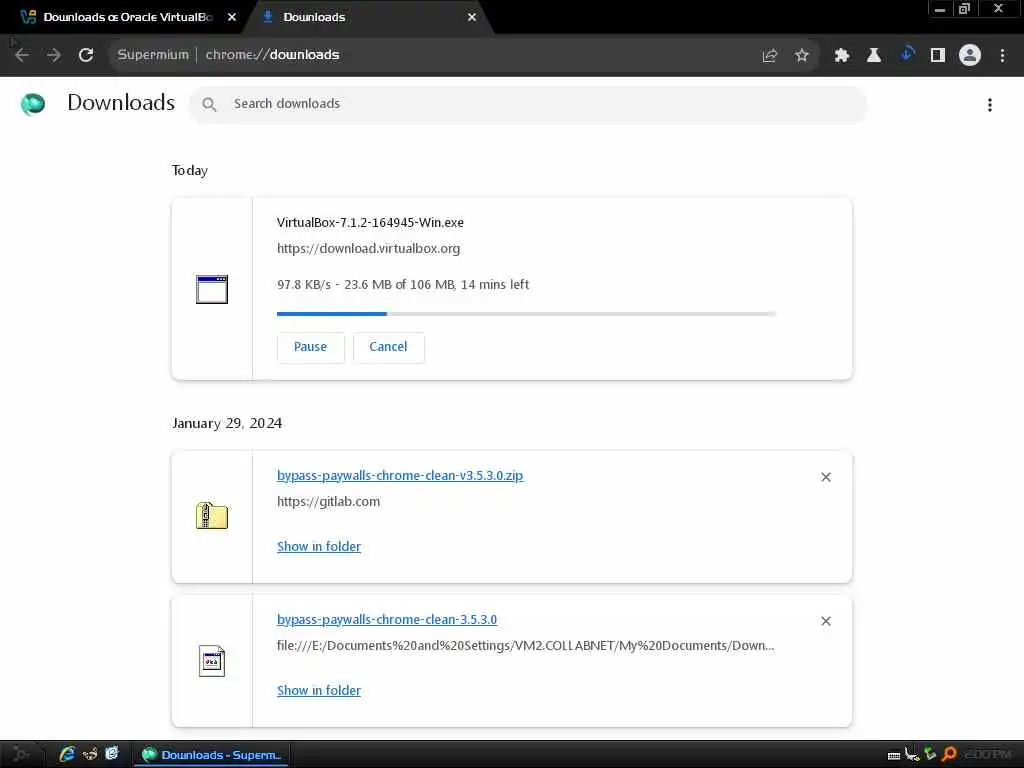Click the share page icon in address bar

770,56
